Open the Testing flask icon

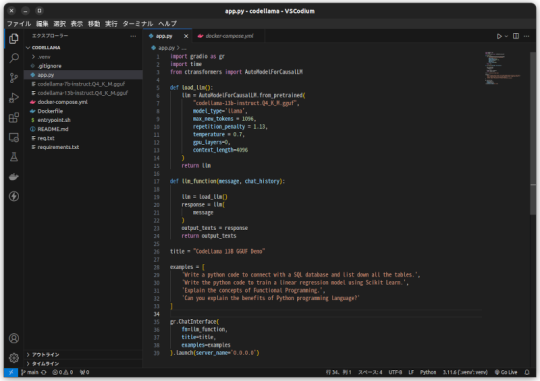(x=14, y=157)
